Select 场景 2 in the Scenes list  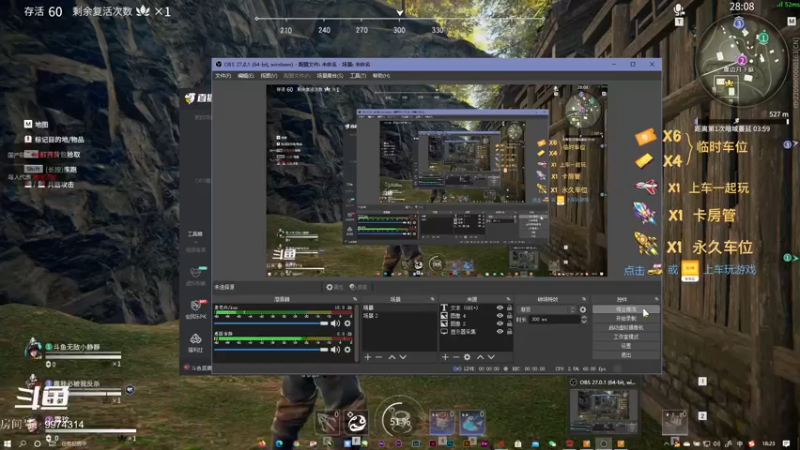point(399,316)
